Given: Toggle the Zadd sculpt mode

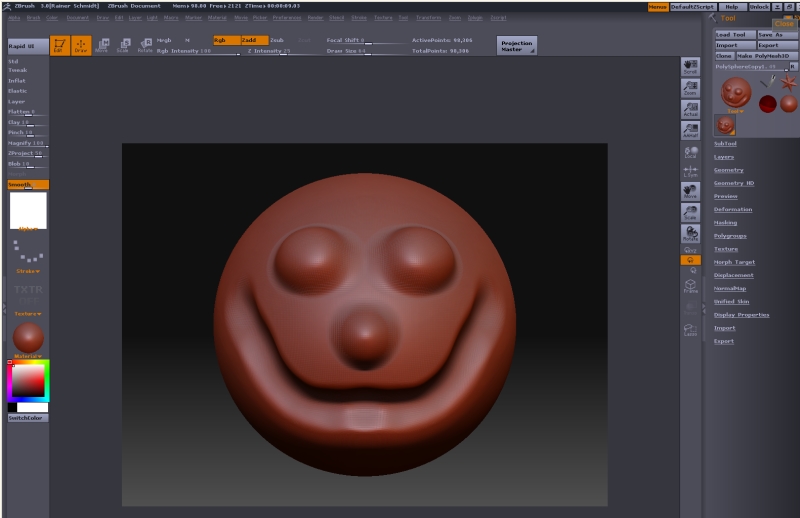Looking at the screenshot, I should [x=255, y=40].
